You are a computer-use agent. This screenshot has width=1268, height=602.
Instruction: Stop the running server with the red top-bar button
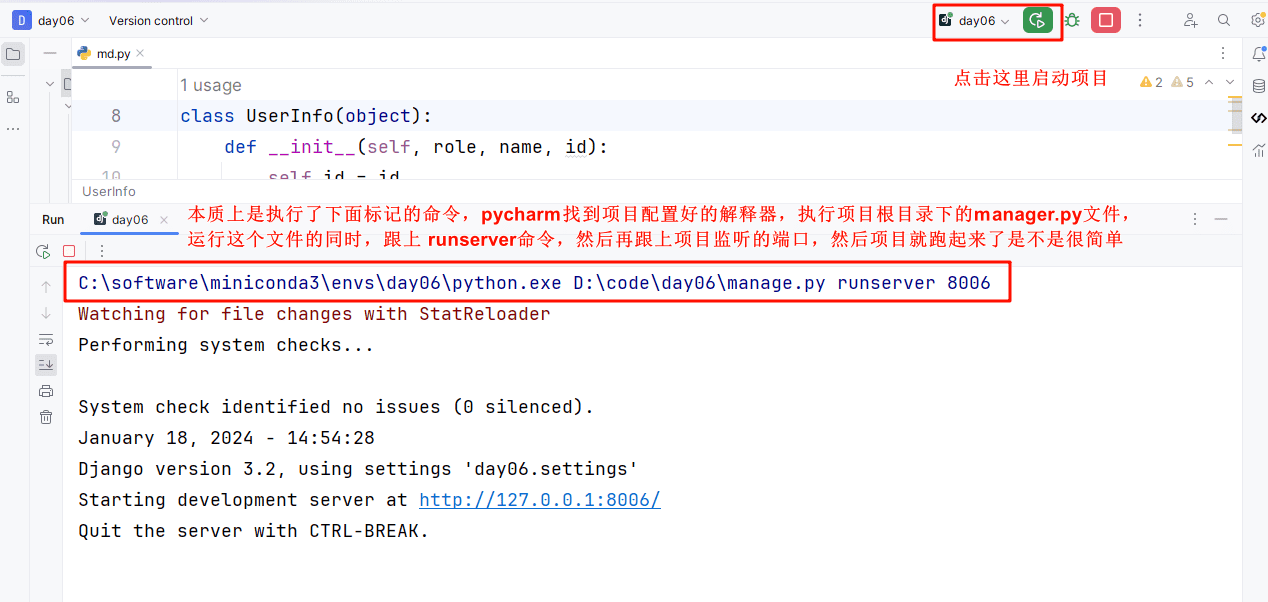pyautogui.click(x=1106, y=20)
